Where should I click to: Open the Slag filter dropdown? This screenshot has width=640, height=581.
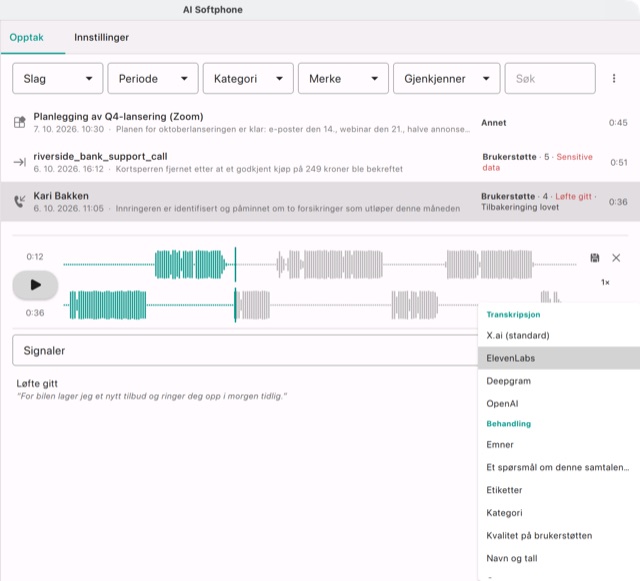58,78
